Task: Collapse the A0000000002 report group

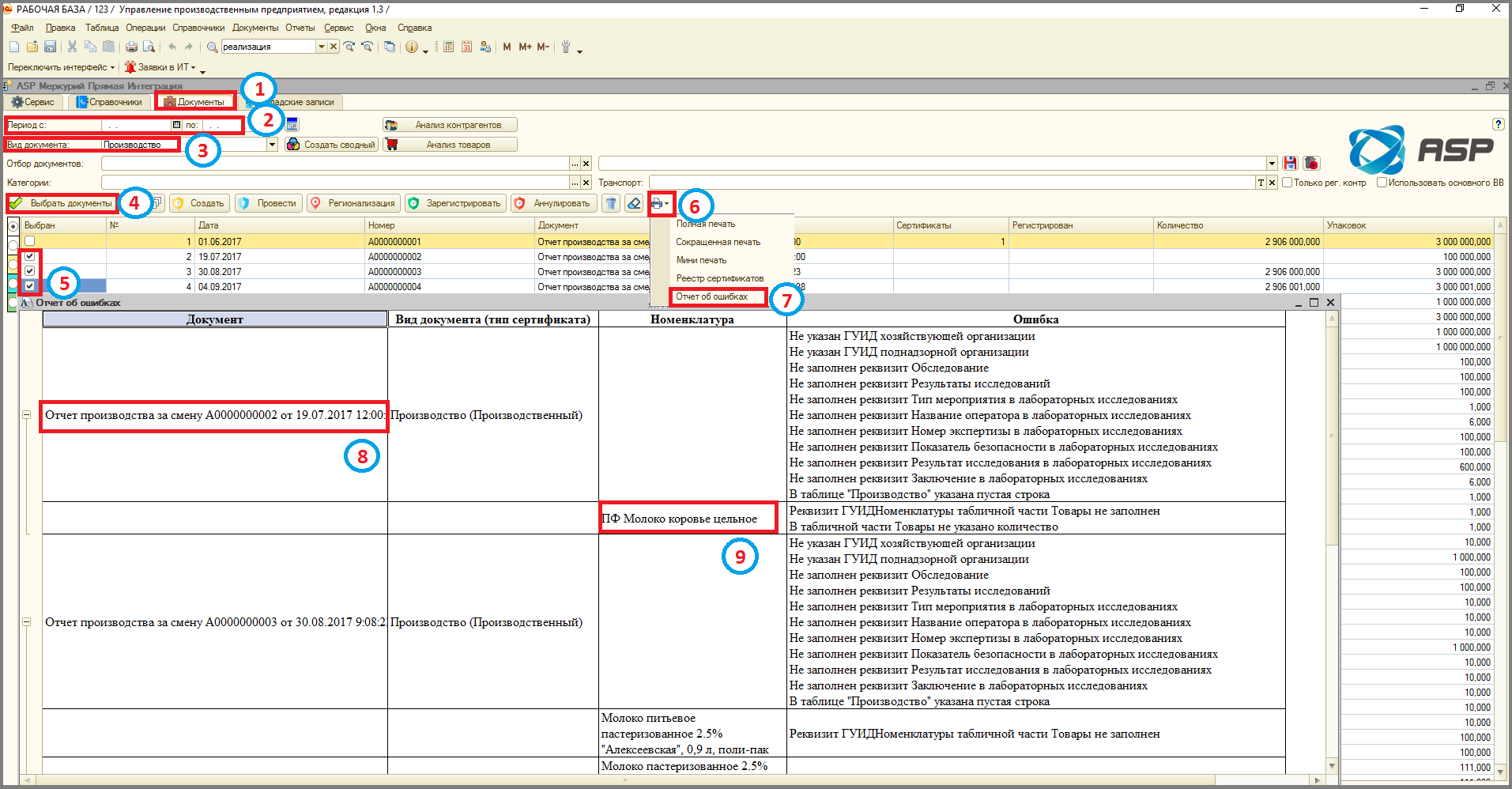Action: pos(26,414)
